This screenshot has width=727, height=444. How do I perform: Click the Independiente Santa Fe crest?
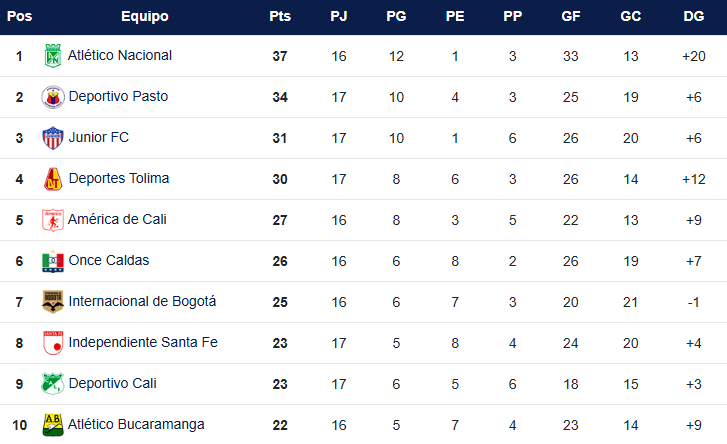(x=52, y=343)
